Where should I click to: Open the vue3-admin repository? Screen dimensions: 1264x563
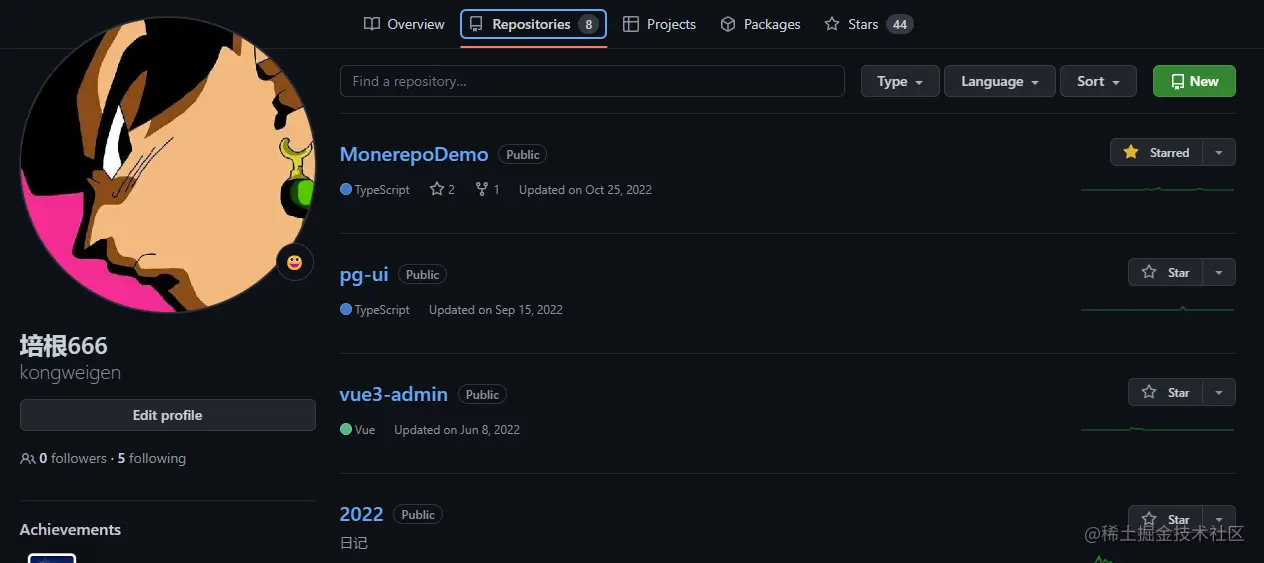[394, 394]
